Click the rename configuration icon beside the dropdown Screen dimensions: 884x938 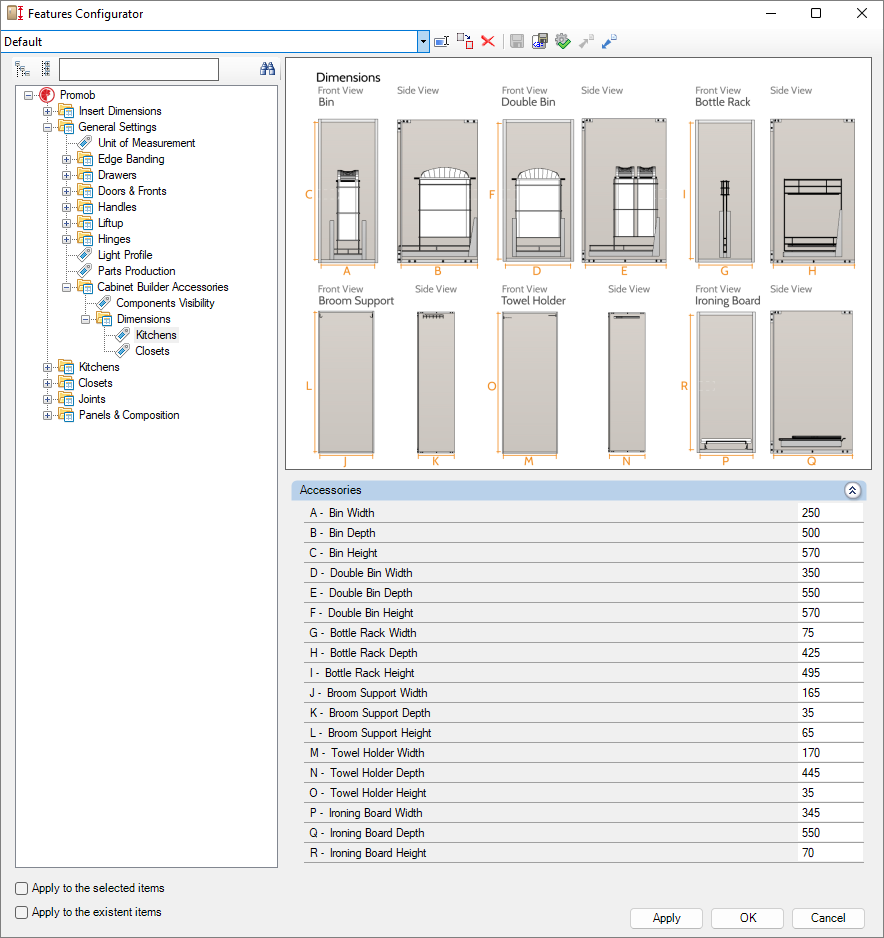pyautogui.click(x=442, y=41)
